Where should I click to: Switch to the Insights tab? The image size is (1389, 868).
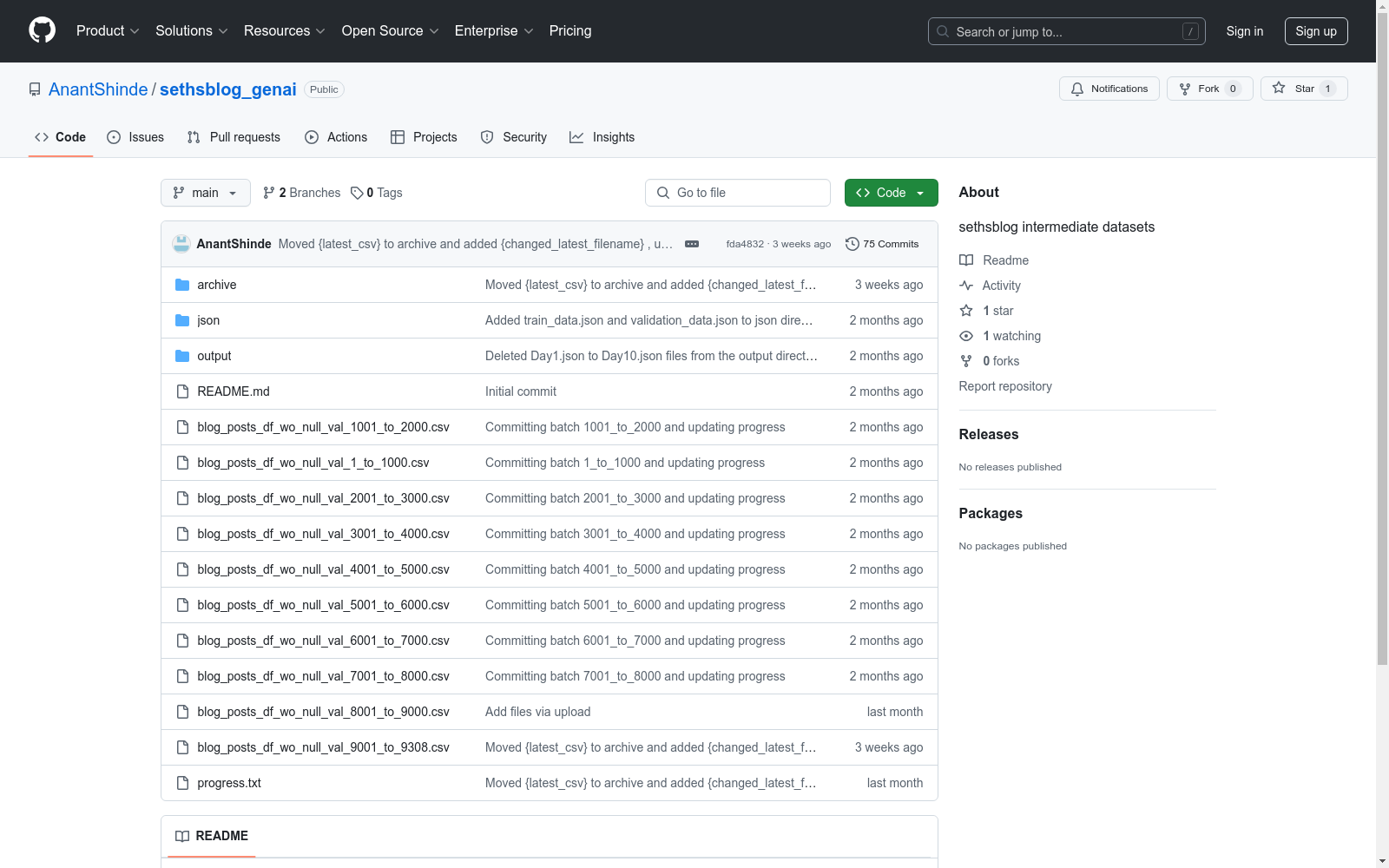pos(602,137)
